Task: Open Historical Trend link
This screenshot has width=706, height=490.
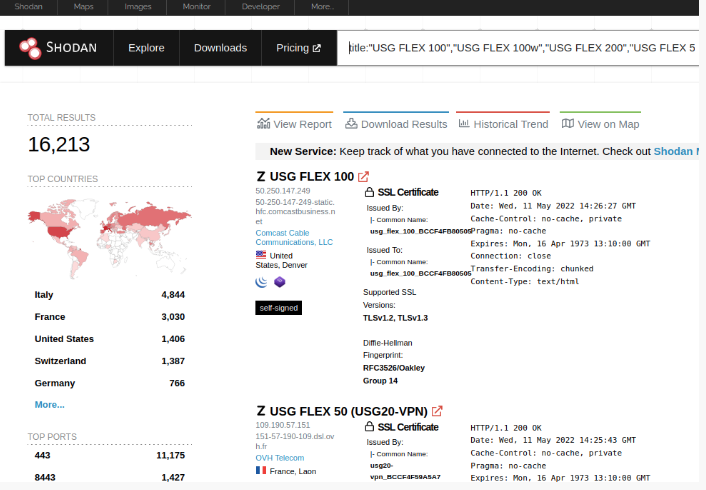Action: (x=503, y=124)
